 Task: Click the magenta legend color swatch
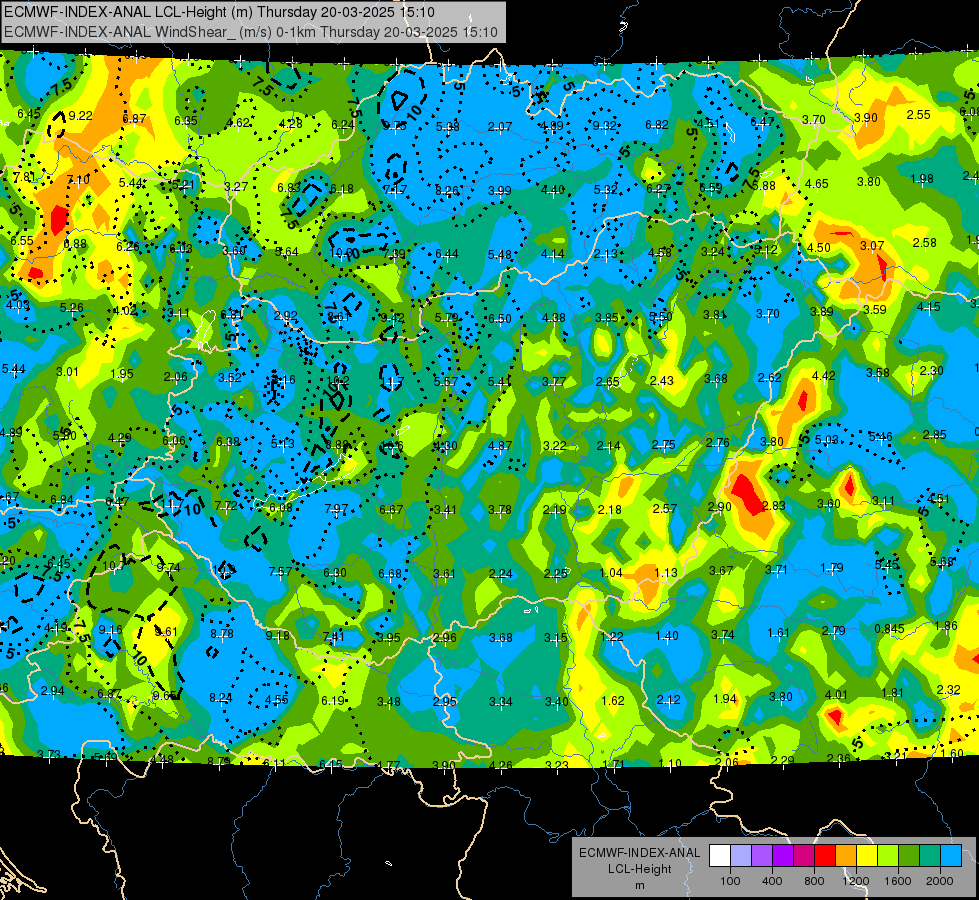pos(804,855)
